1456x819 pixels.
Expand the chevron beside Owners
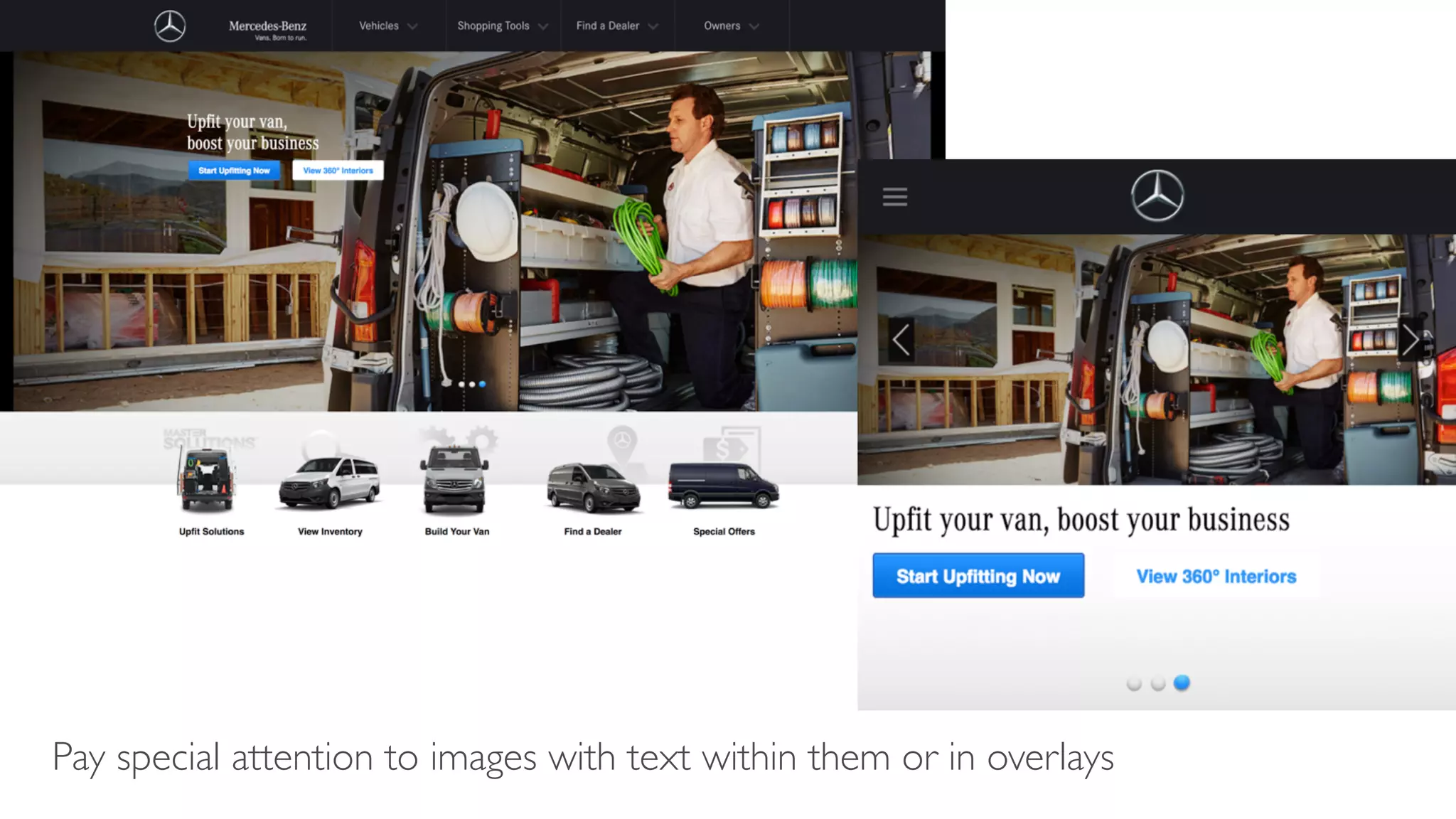[754, 27]
